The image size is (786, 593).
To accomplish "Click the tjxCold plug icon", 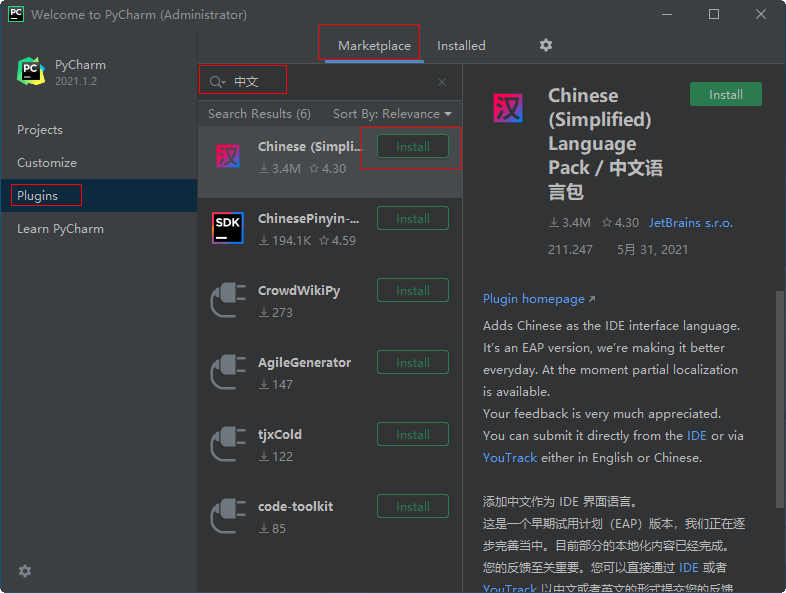I will (x=228, y=444).
